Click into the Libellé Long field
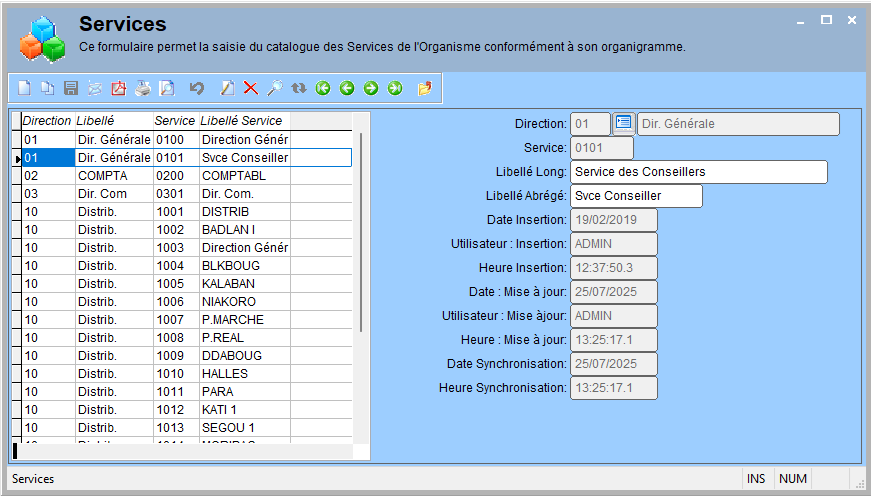 point(699,172)
